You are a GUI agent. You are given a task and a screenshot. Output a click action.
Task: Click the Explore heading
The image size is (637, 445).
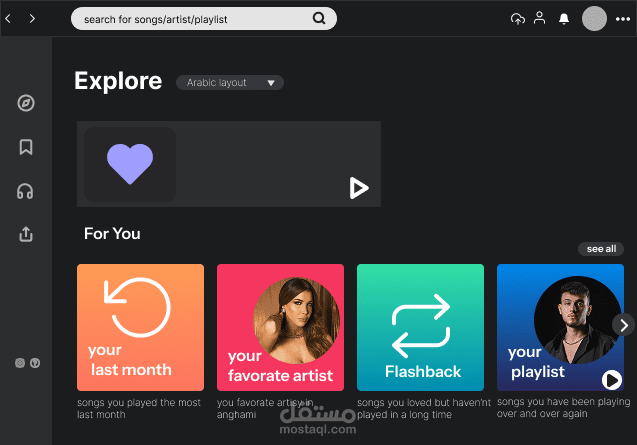pyautogui.click(x=118, y=81)
